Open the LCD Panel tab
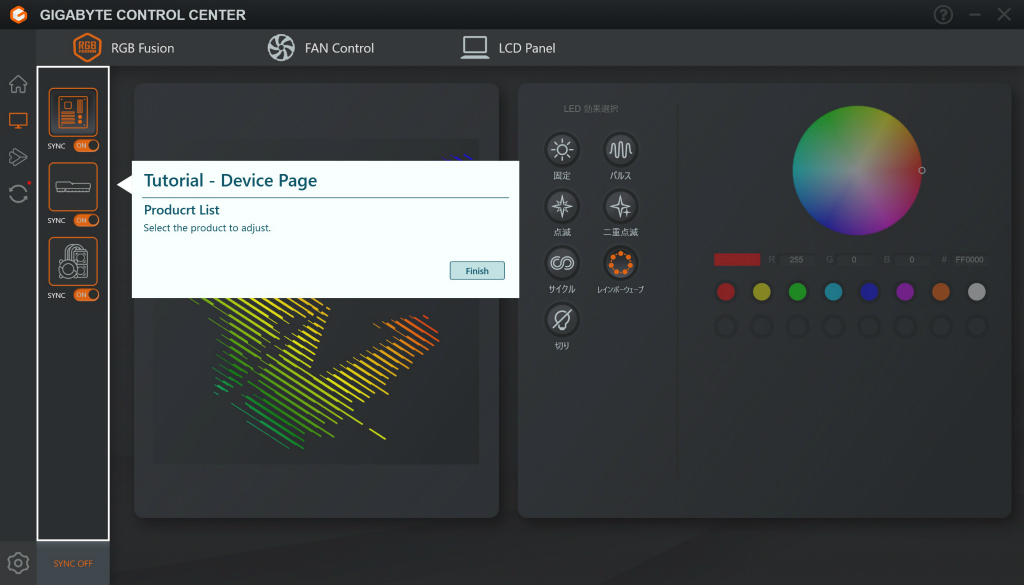Screen dimensions: 1024x585 click(508, 48)
